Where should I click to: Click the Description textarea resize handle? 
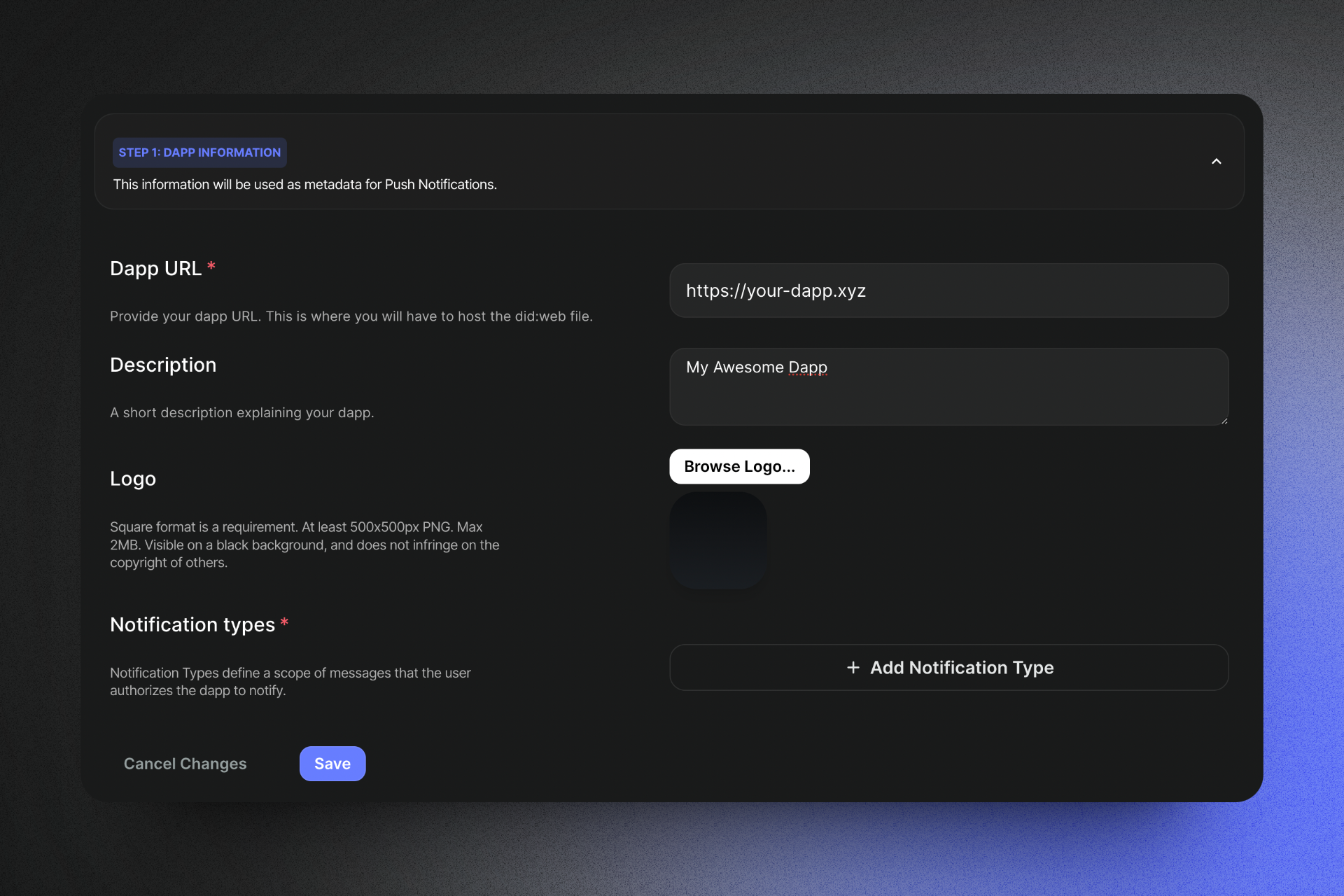coord(1224,421)
